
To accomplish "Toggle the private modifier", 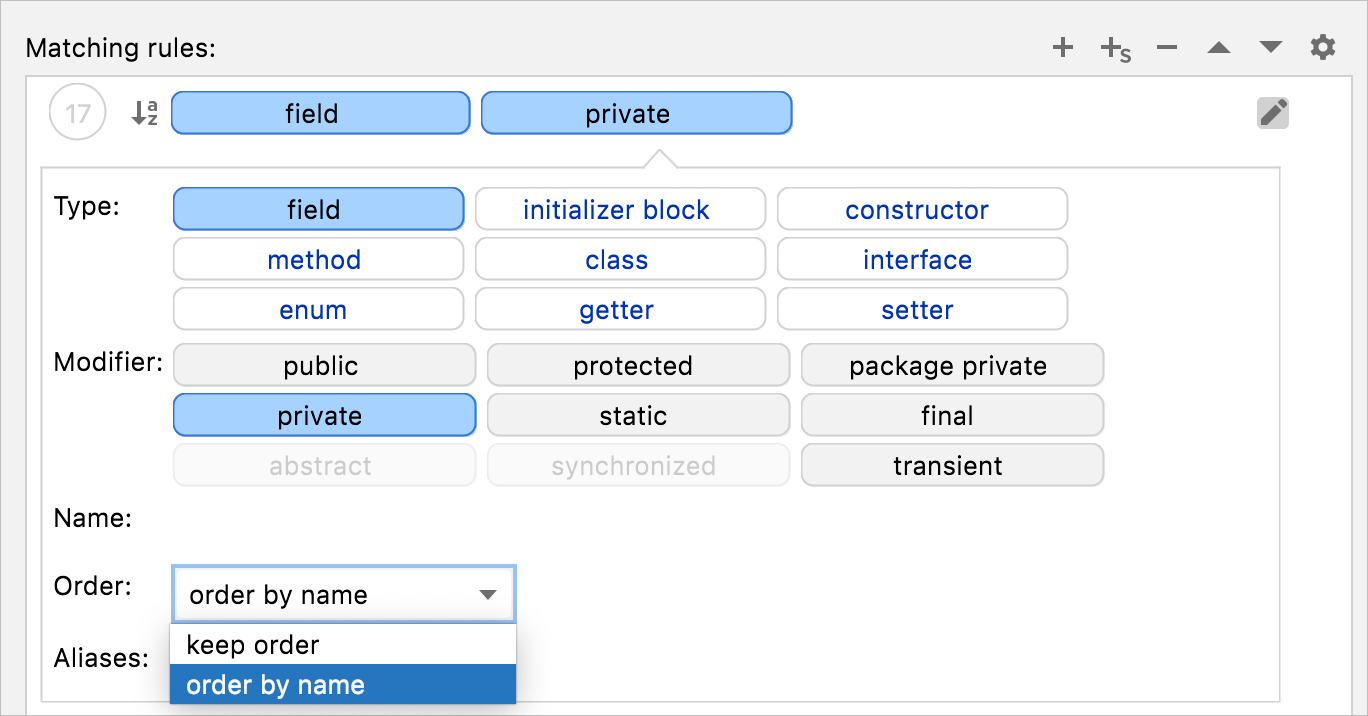I will point(324,415).
